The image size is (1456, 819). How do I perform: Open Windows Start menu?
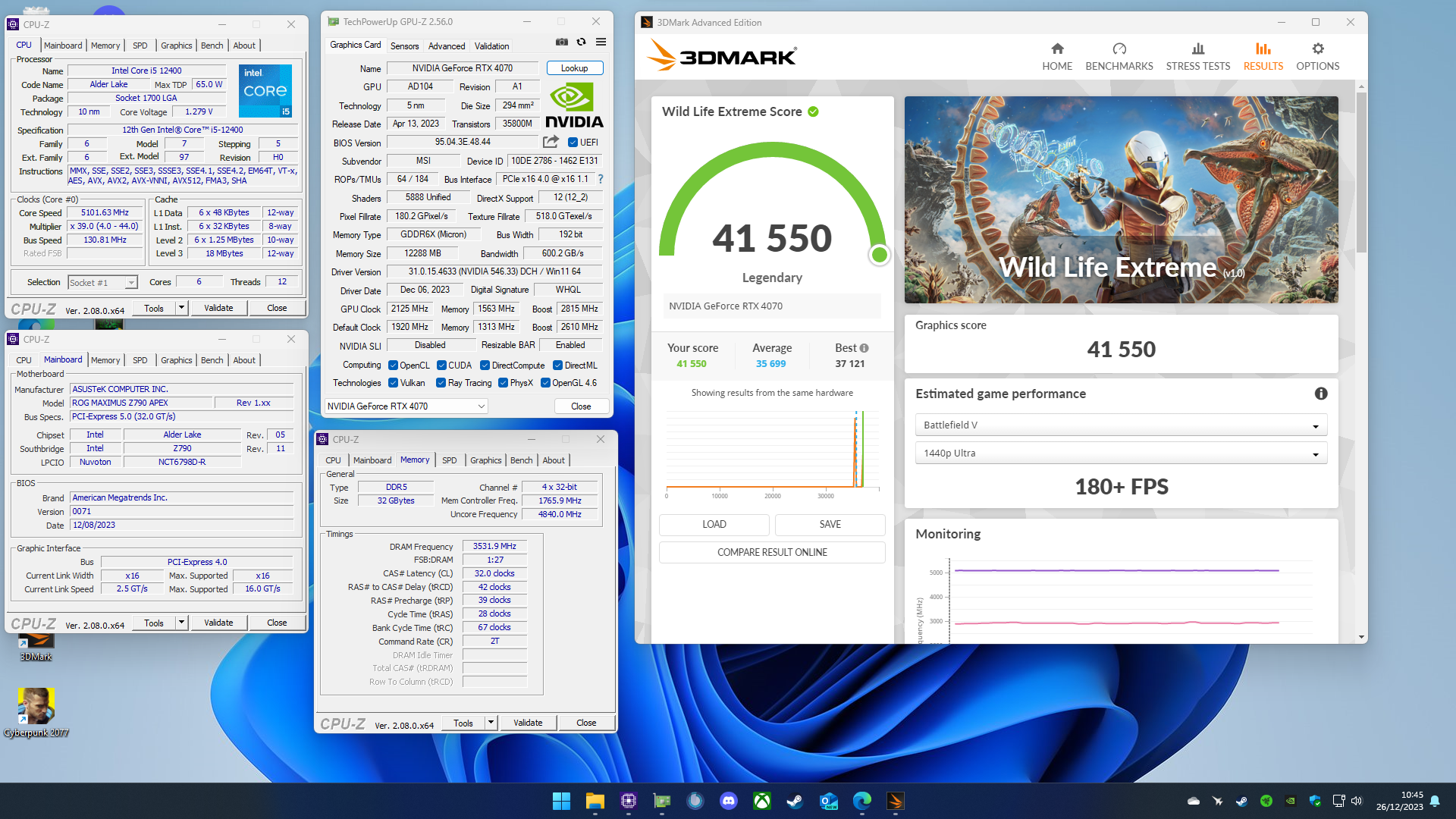point(561,801)
